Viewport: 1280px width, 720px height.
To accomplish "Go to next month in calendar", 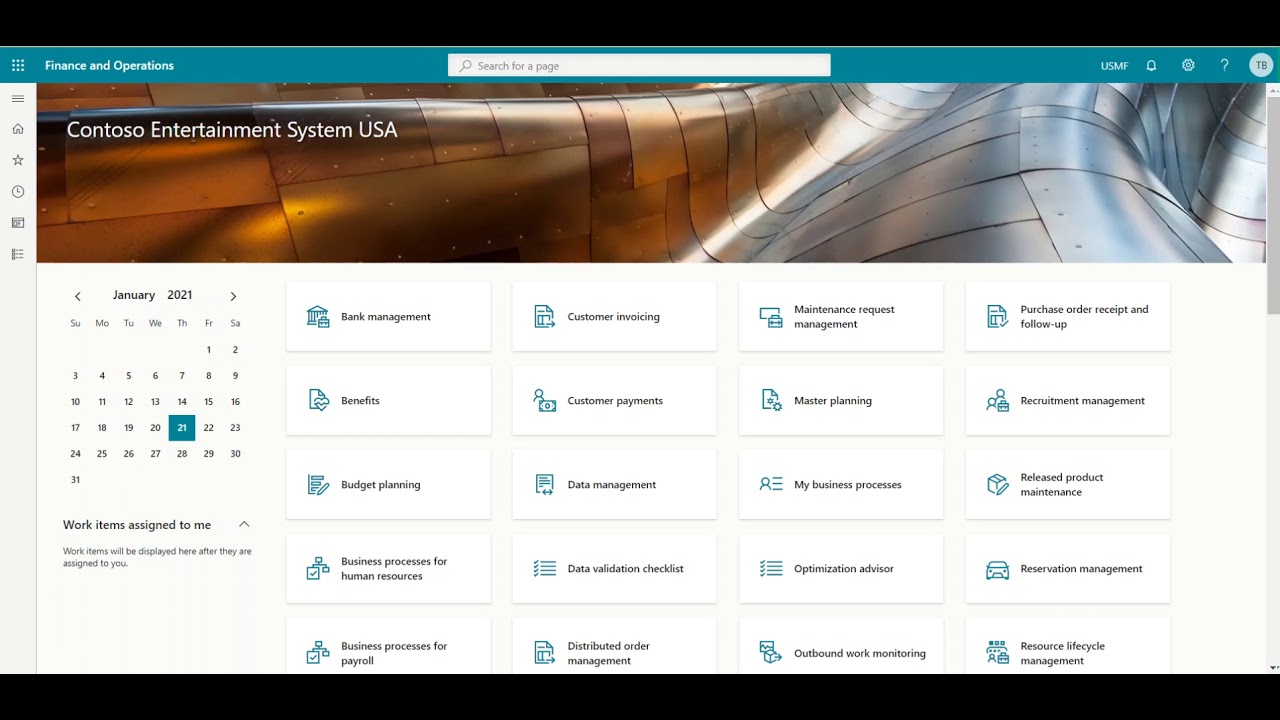I will pos(233,296).
